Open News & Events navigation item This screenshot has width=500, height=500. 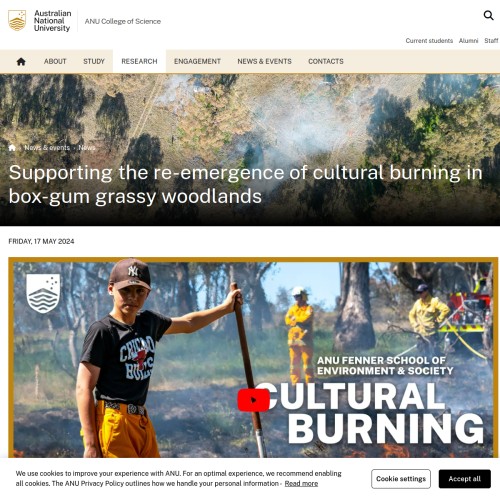coord(264,61)
